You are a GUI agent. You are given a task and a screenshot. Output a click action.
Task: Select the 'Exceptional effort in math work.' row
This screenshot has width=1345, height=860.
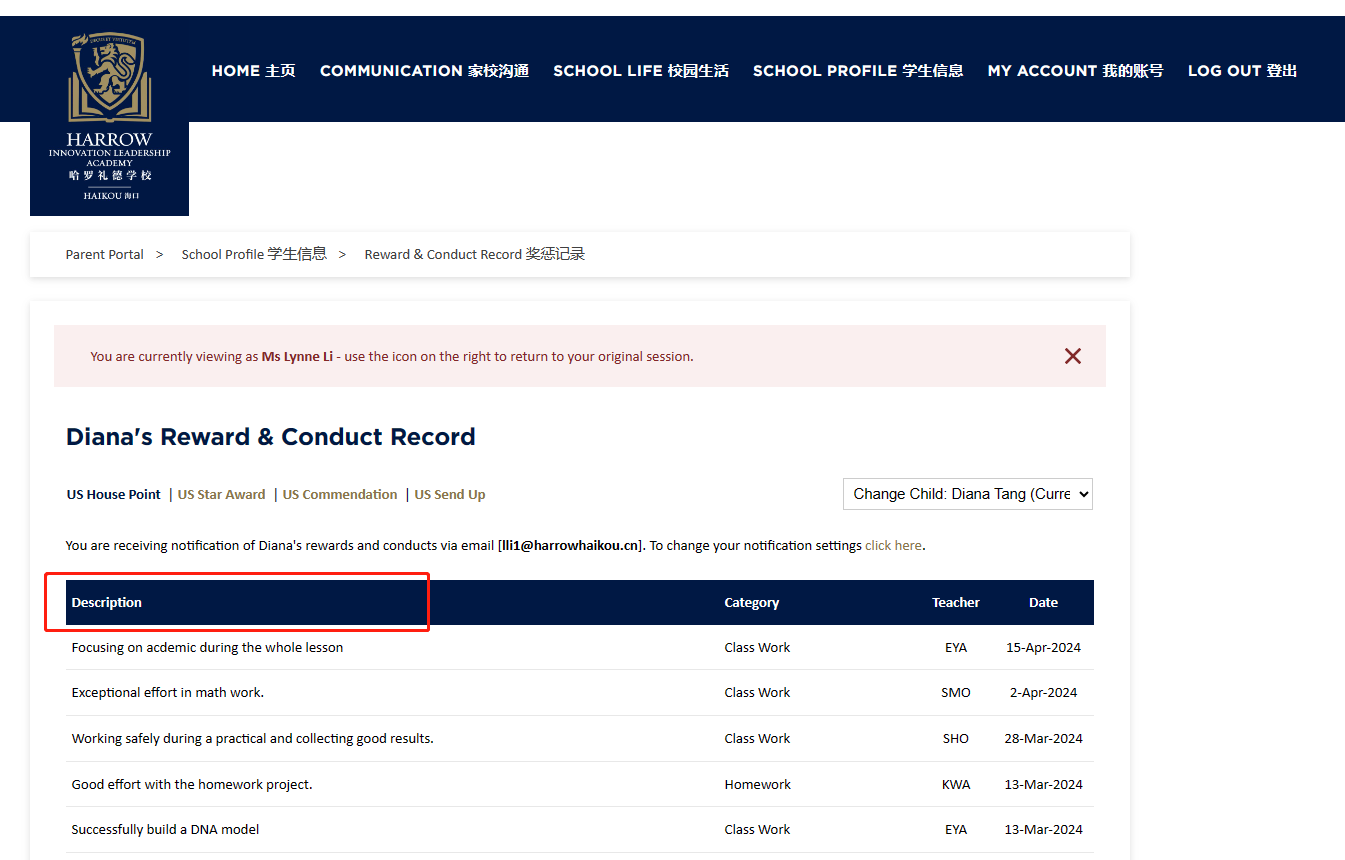168,693
